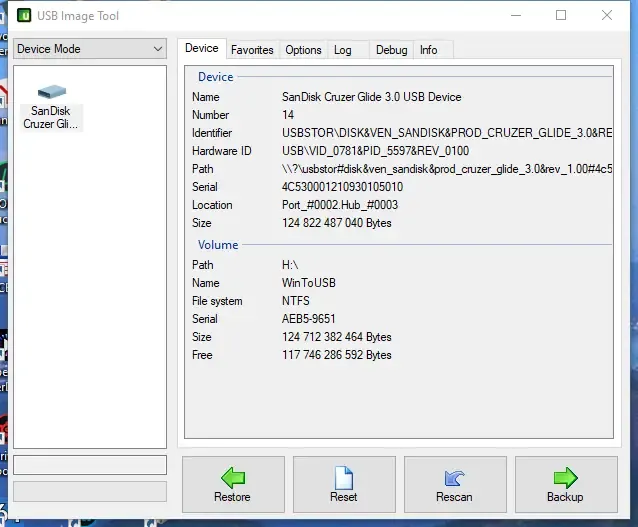This screenshot has height=527, width=638.
Task: Click device size 124 822 487 040 Bytes
Action: click(x=336, y=223)
